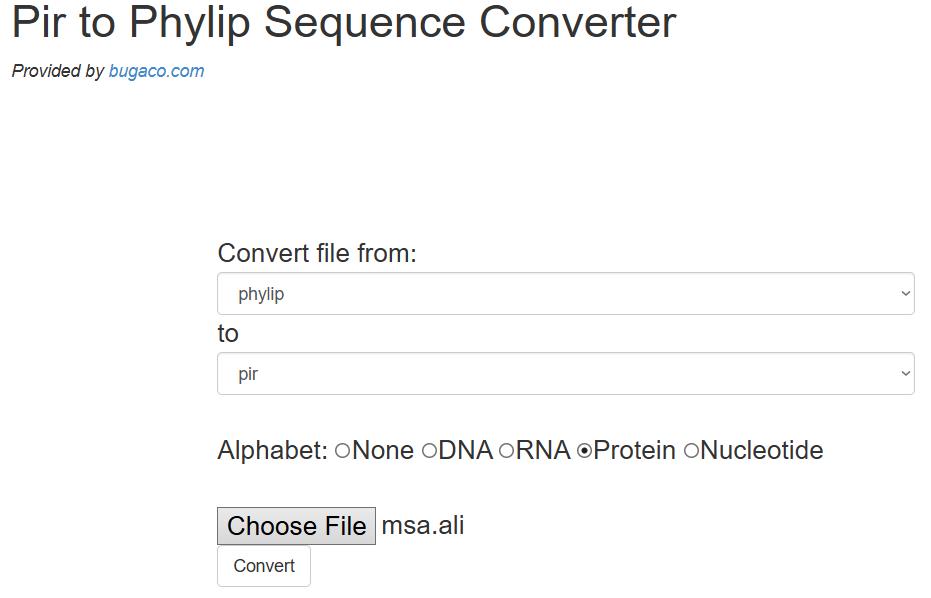Click the 'Convert file from:' label

tap(317, 254)
